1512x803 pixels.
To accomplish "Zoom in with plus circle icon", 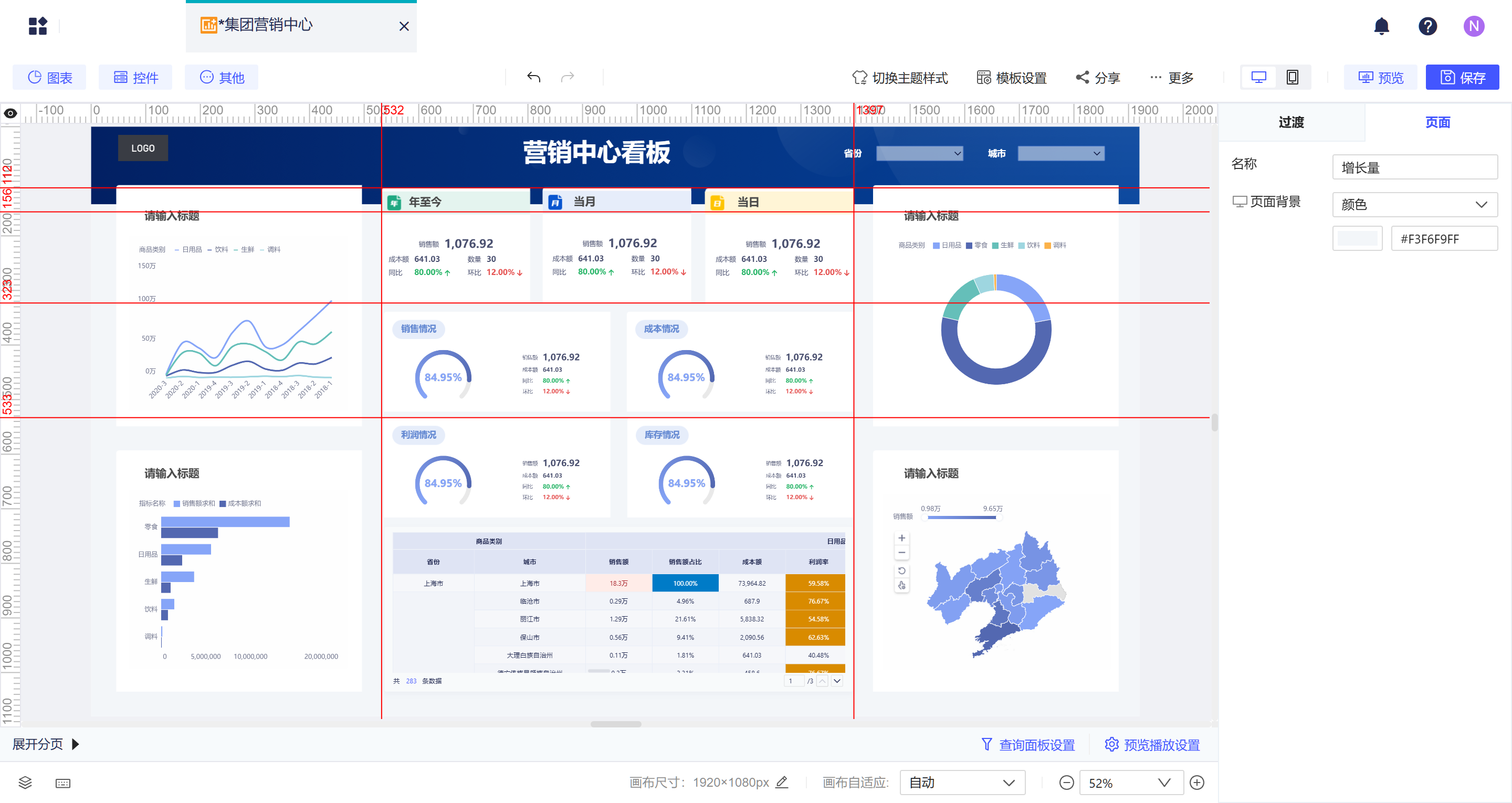I will click(x=1196, y=783).
